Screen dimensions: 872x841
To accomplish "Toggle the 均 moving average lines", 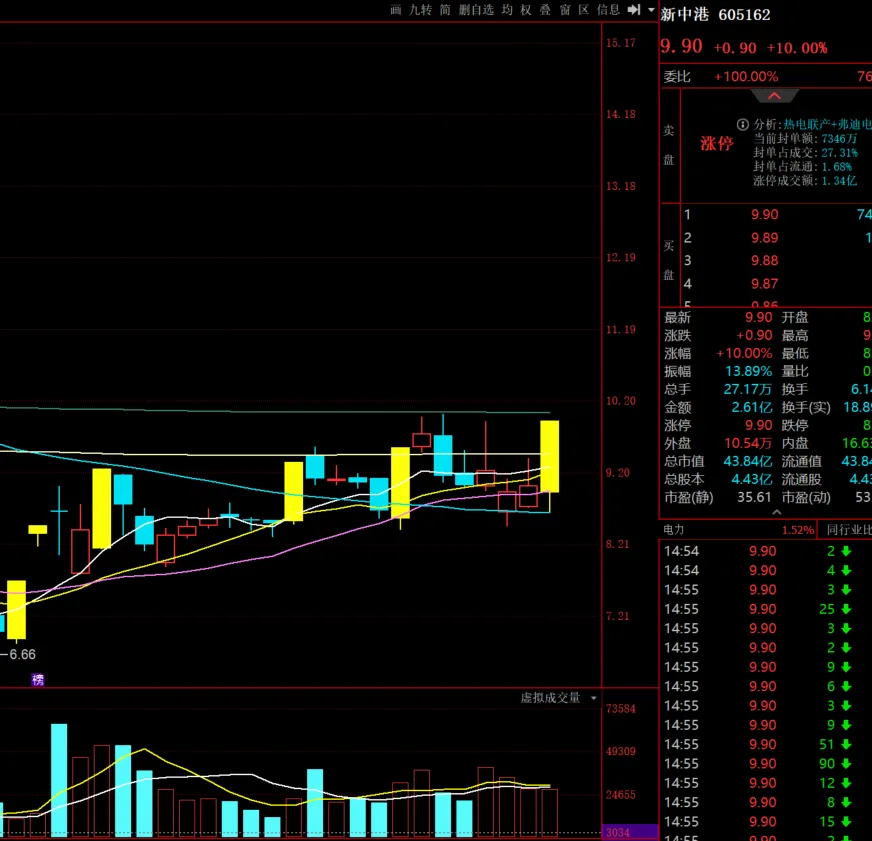I will pos(507,9).
